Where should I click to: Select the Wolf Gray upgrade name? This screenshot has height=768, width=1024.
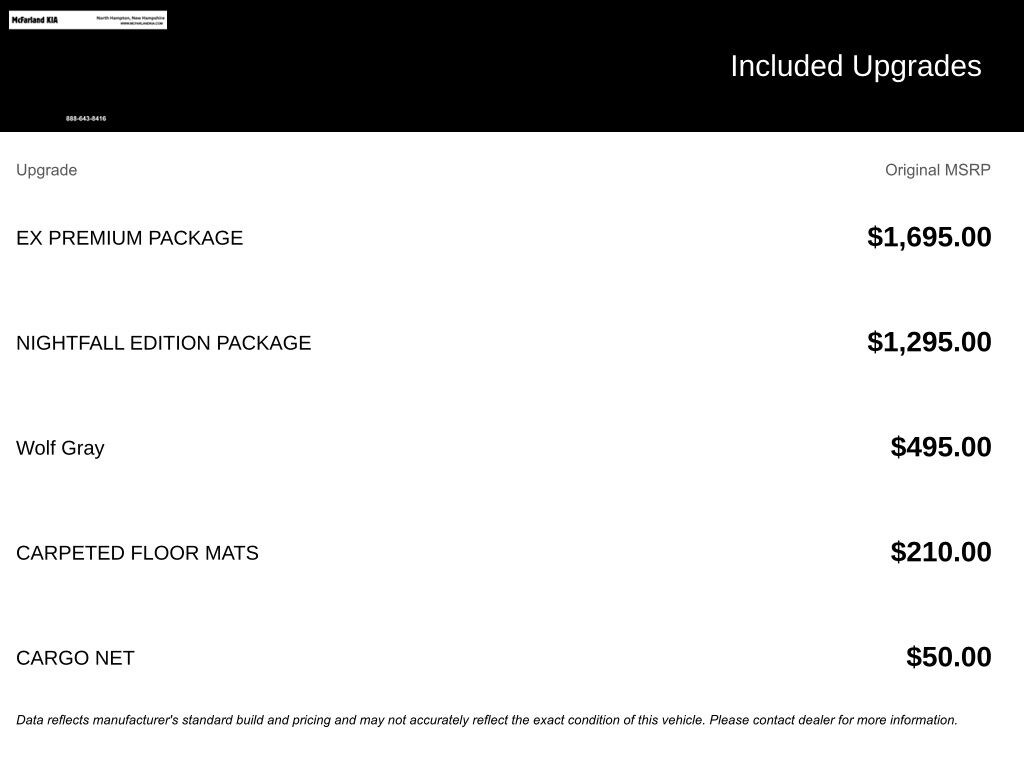[60, 448]
